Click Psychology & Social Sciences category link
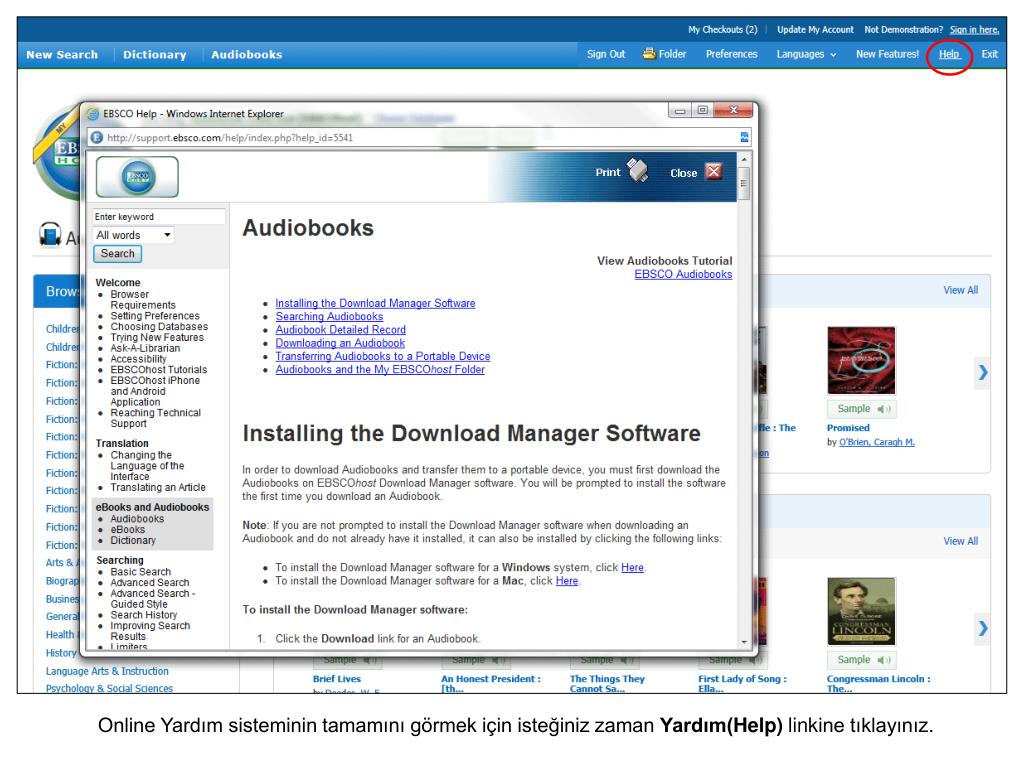Screen dimensions: 1024x768 coord(109,688)
